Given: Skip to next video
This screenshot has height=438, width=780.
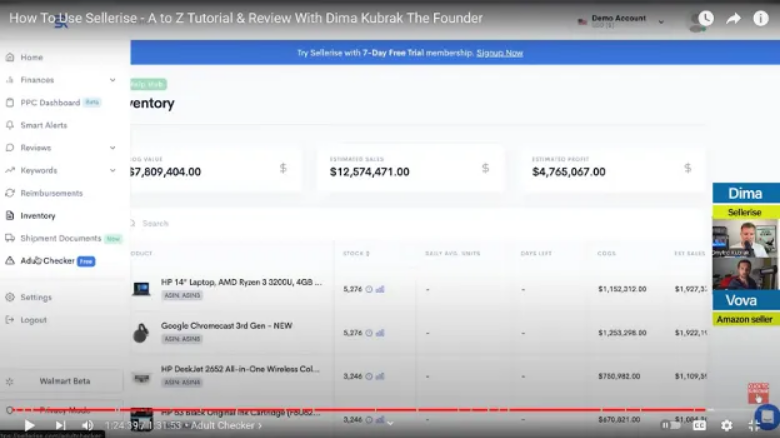Looking at the screenshot, I should pos(60,425).
